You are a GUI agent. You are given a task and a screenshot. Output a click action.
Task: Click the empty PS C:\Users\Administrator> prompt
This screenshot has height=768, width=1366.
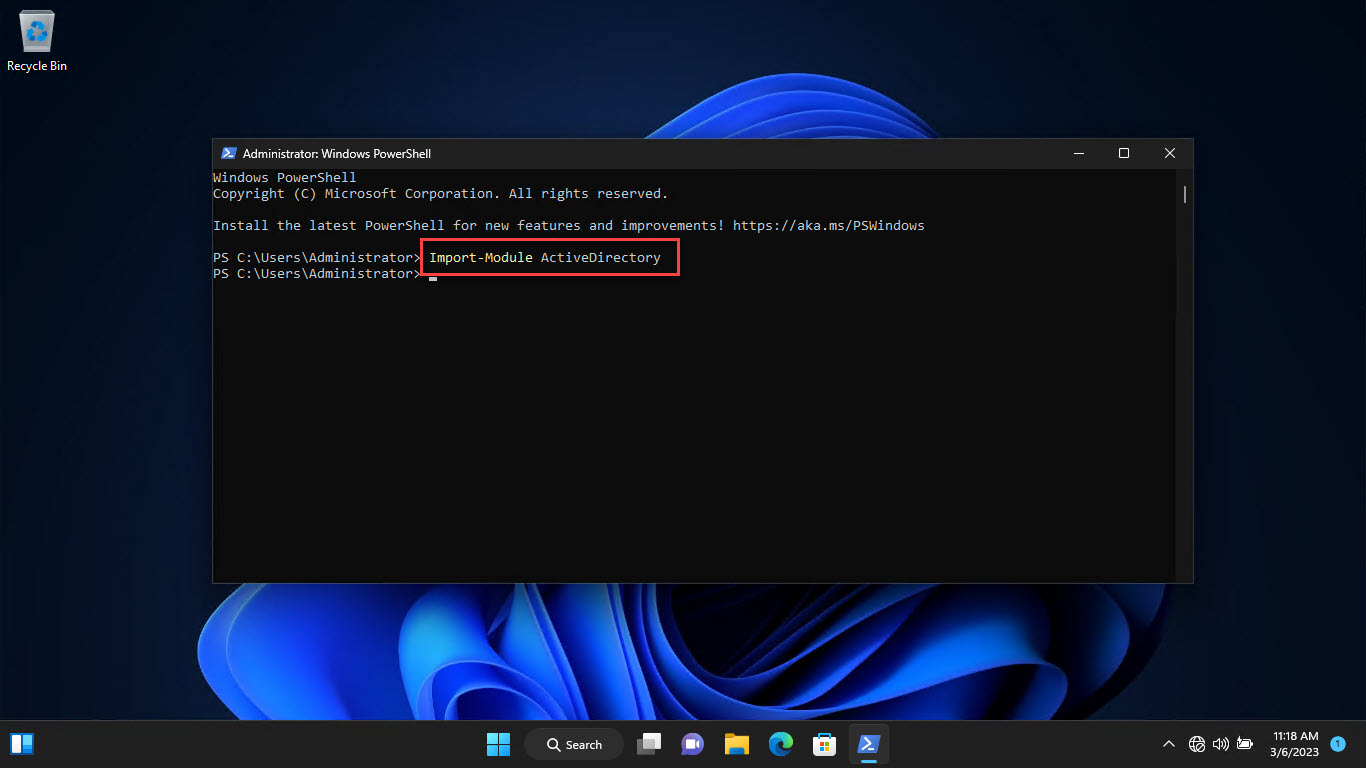click(x=317, y=274)
